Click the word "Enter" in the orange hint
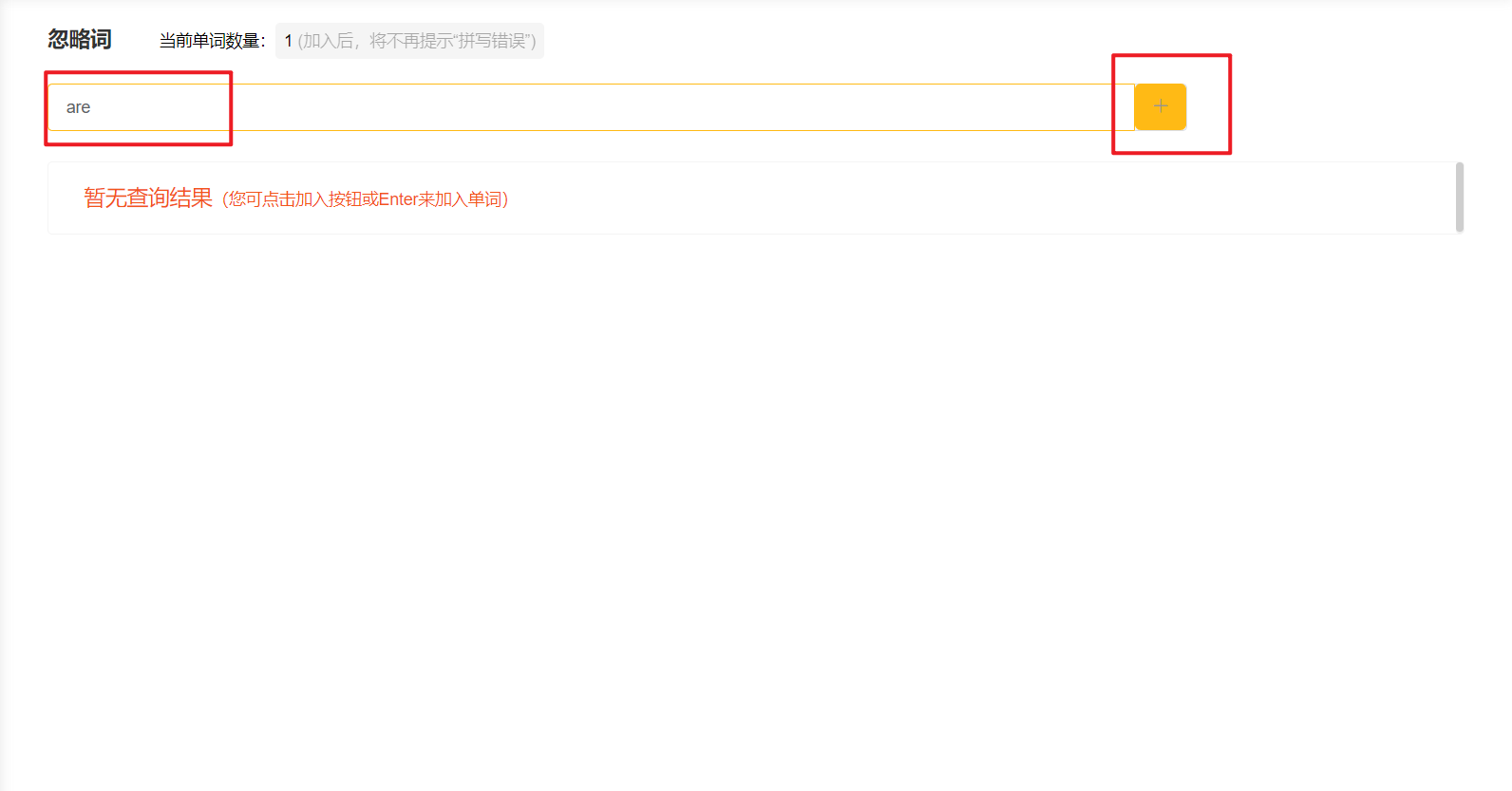The width and height of the screenshot is (1512, 791). [x=398, y=199]
